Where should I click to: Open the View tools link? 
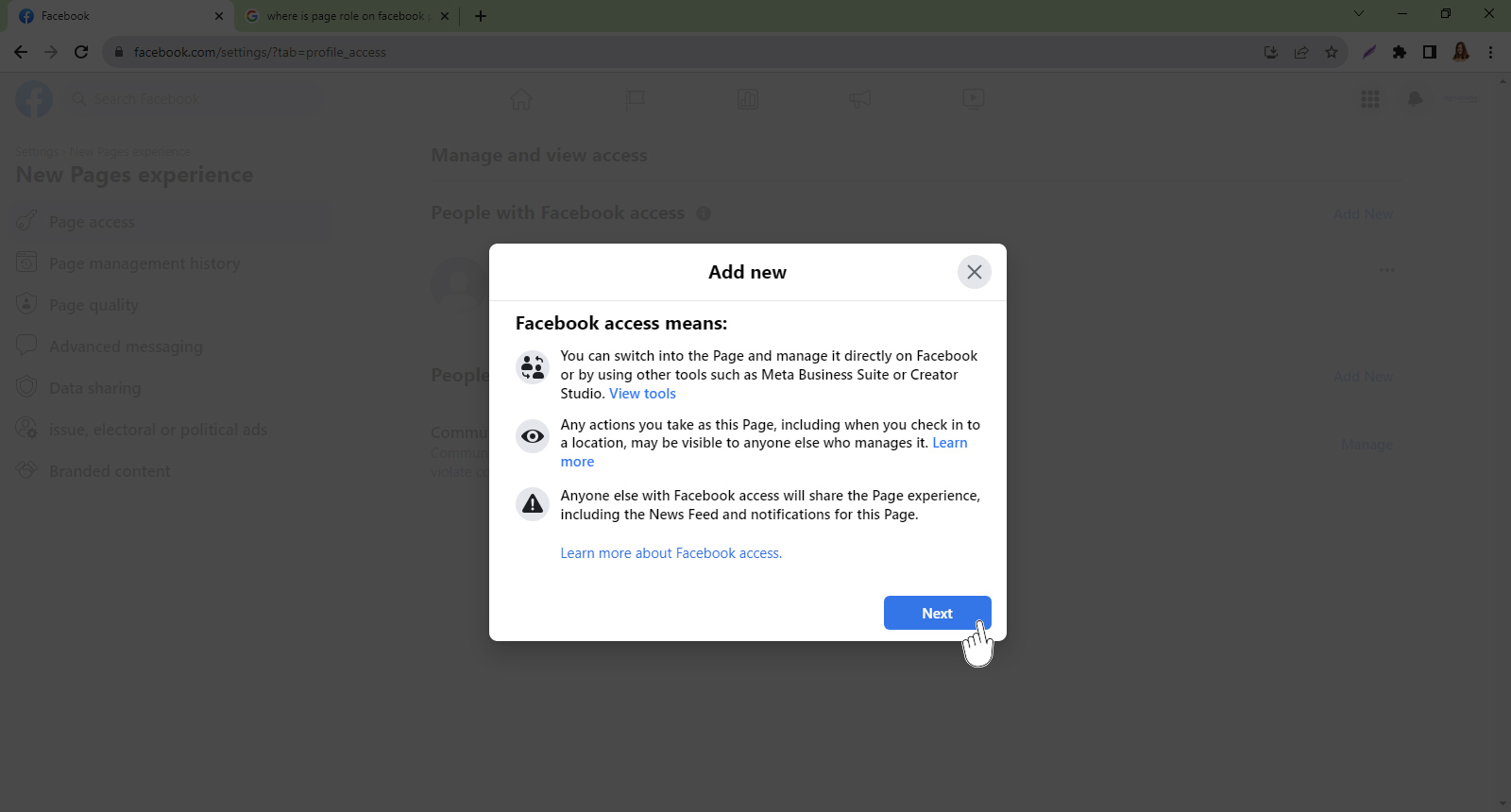tap(642, 394)
